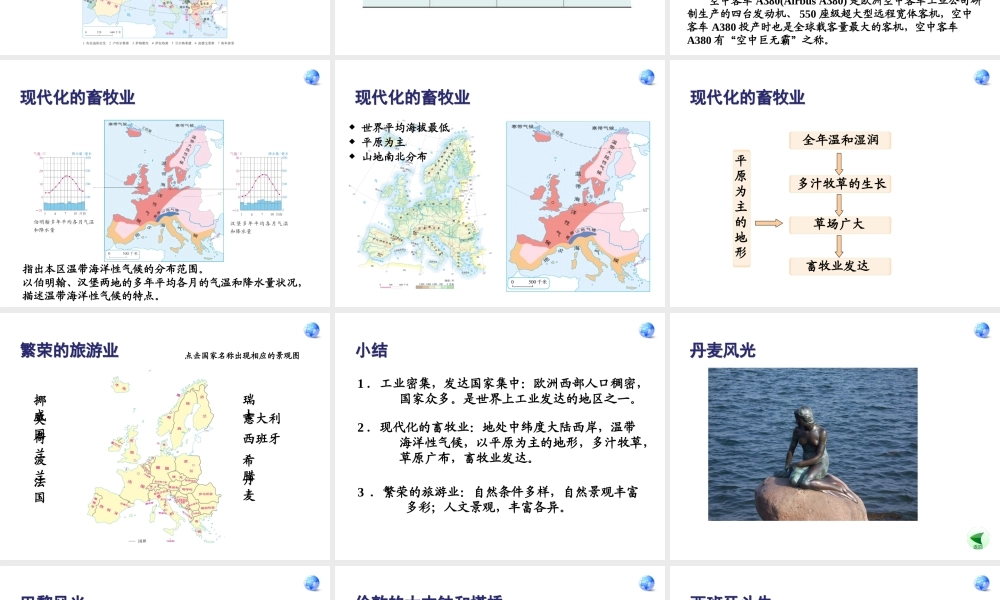Click summary point 2 现代化的畜牧业 text
This screenshot has width=1000, height=600.
503,442
